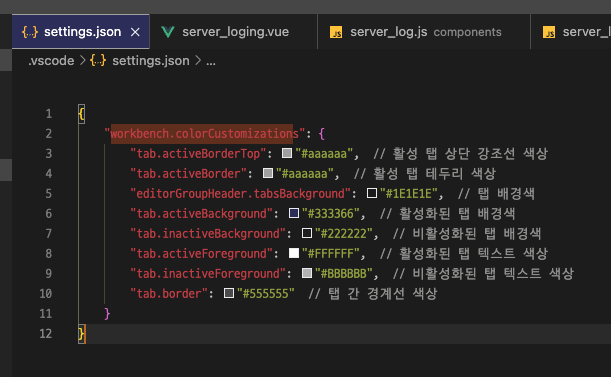Image resolution: width=611 pixels, height=377 pixels.
Task: Open color picker for tab.activeBorderTop swatch
Action: click(x=287, y=153)
